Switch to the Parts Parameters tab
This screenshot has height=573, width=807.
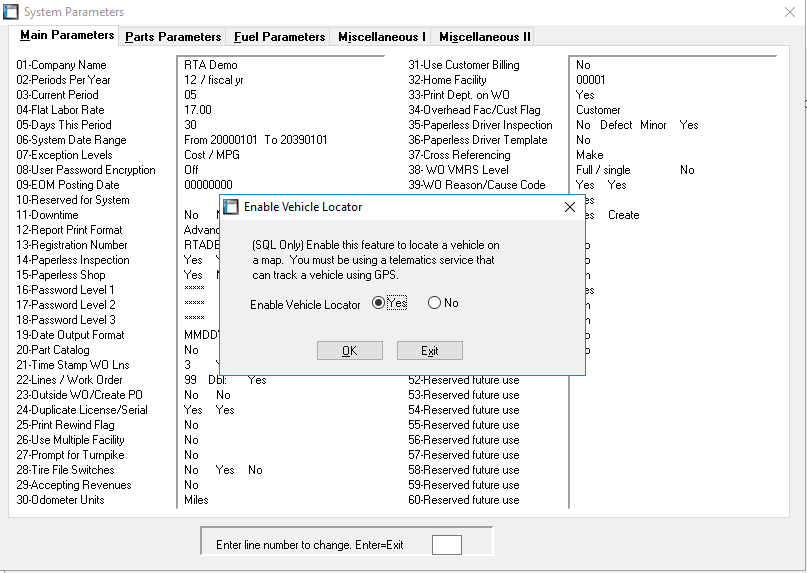pos(171,37)
